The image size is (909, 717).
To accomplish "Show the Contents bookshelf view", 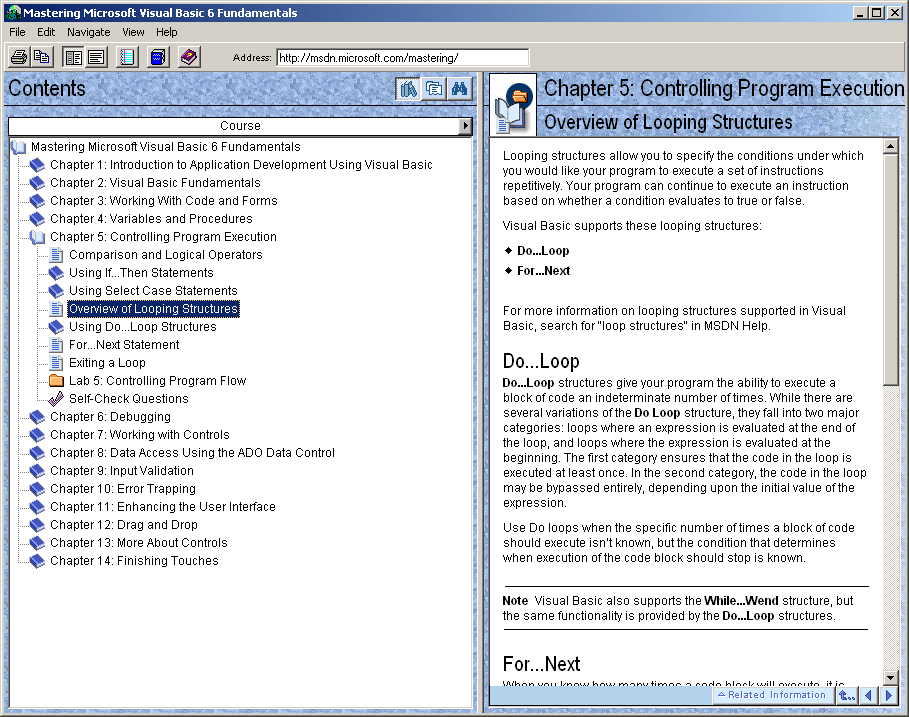I will pyautogui.click(x=408, y=89).
